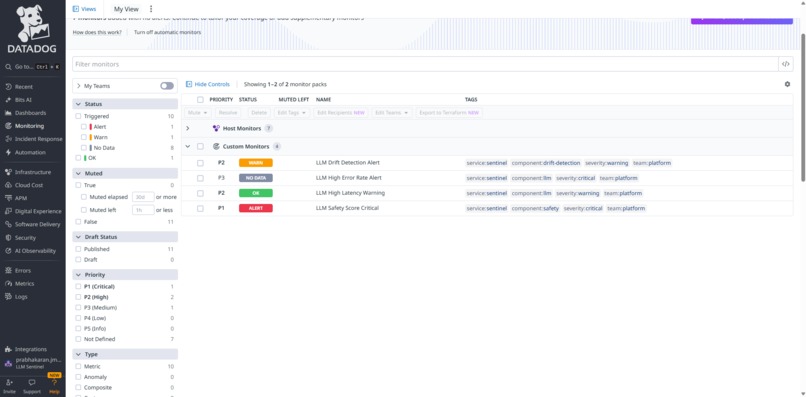The height and width of the screenshot is (397, 806).
Task: Toggle the query code editor button
Action: [x=785, y=64]
